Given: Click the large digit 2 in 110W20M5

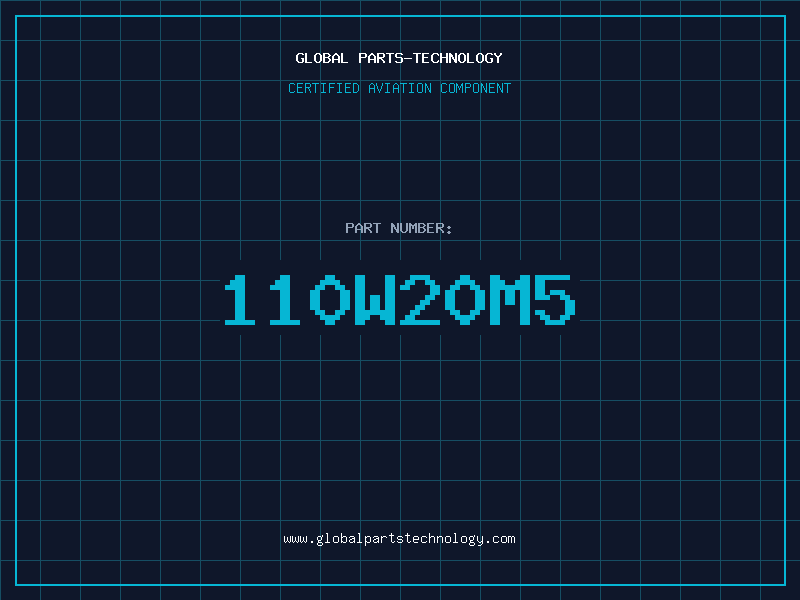Looking at the screenshot, I should click(420, 299).
